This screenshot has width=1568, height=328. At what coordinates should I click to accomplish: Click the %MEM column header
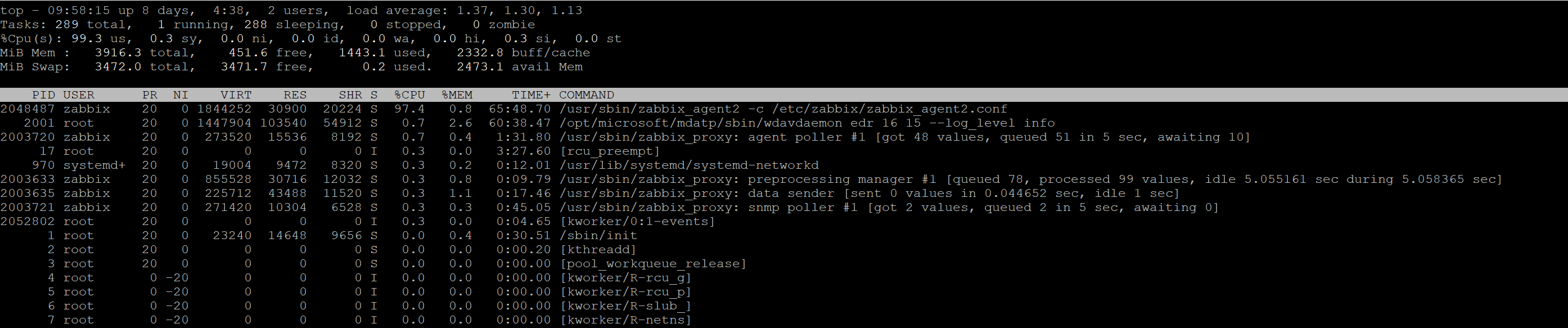pos(457,95)
